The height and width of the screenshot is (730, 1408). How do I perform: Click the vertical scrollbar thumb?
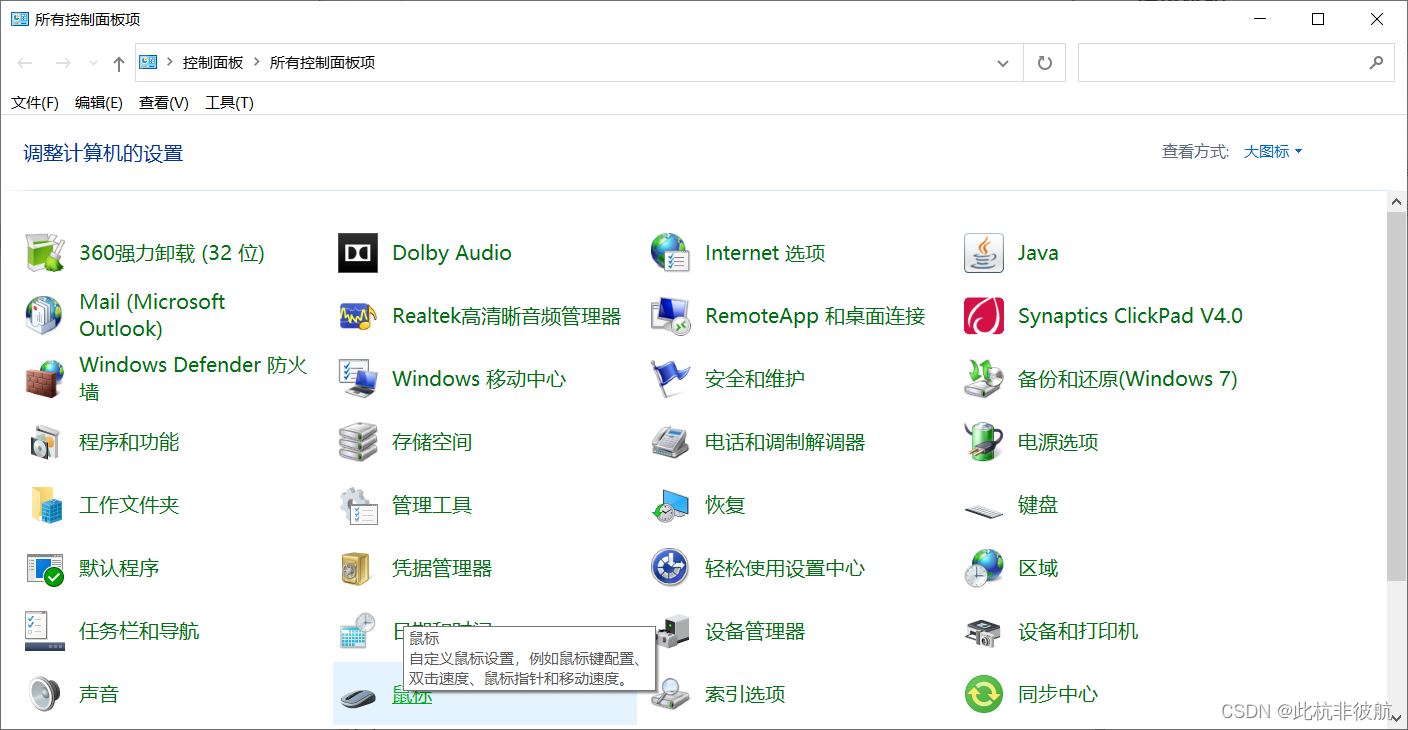coord(1396,396)
